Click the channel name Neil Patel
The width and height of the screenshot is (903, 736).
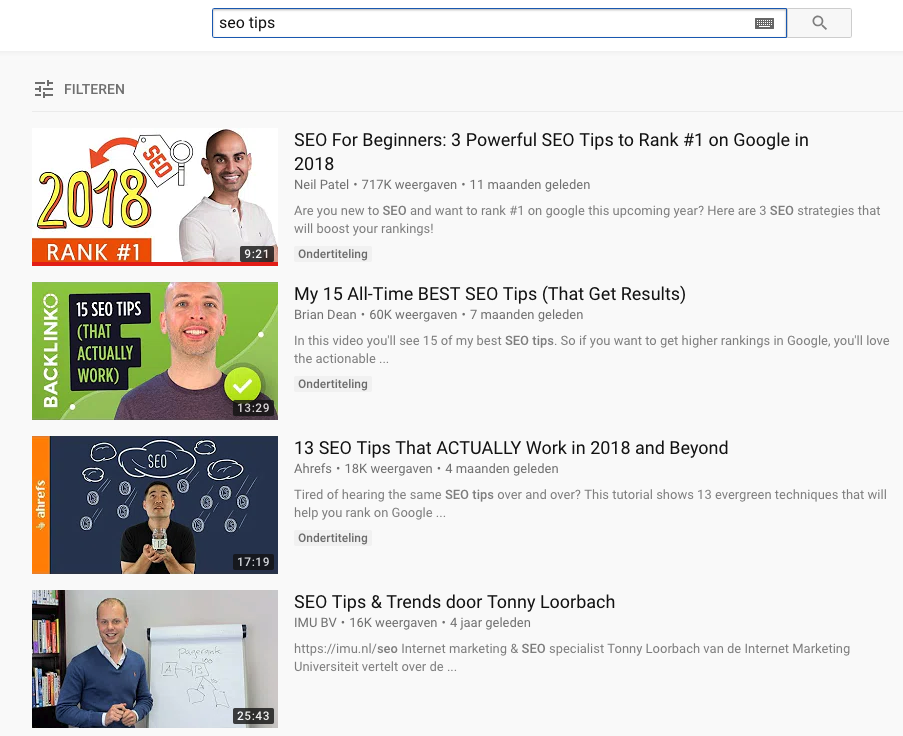tap(313, 184)
